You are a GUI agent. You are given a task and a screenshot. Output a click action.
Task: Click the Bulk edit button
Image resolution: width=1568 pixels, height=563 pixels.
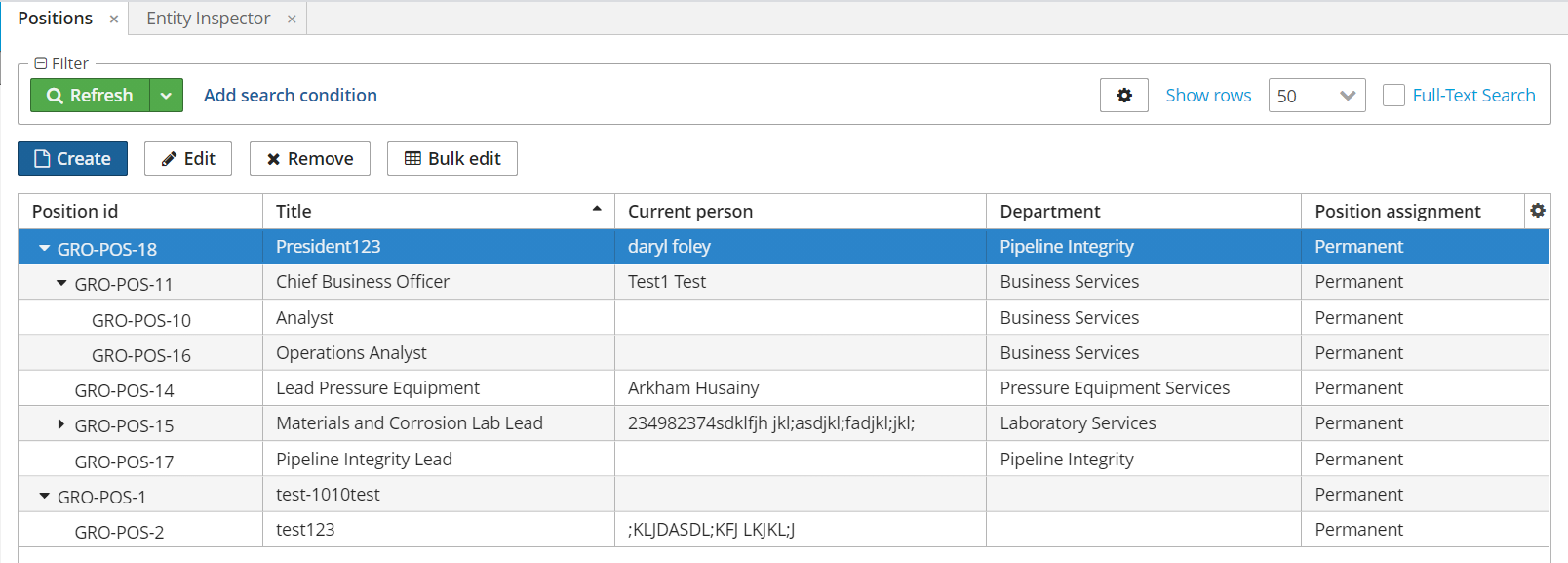452,159
